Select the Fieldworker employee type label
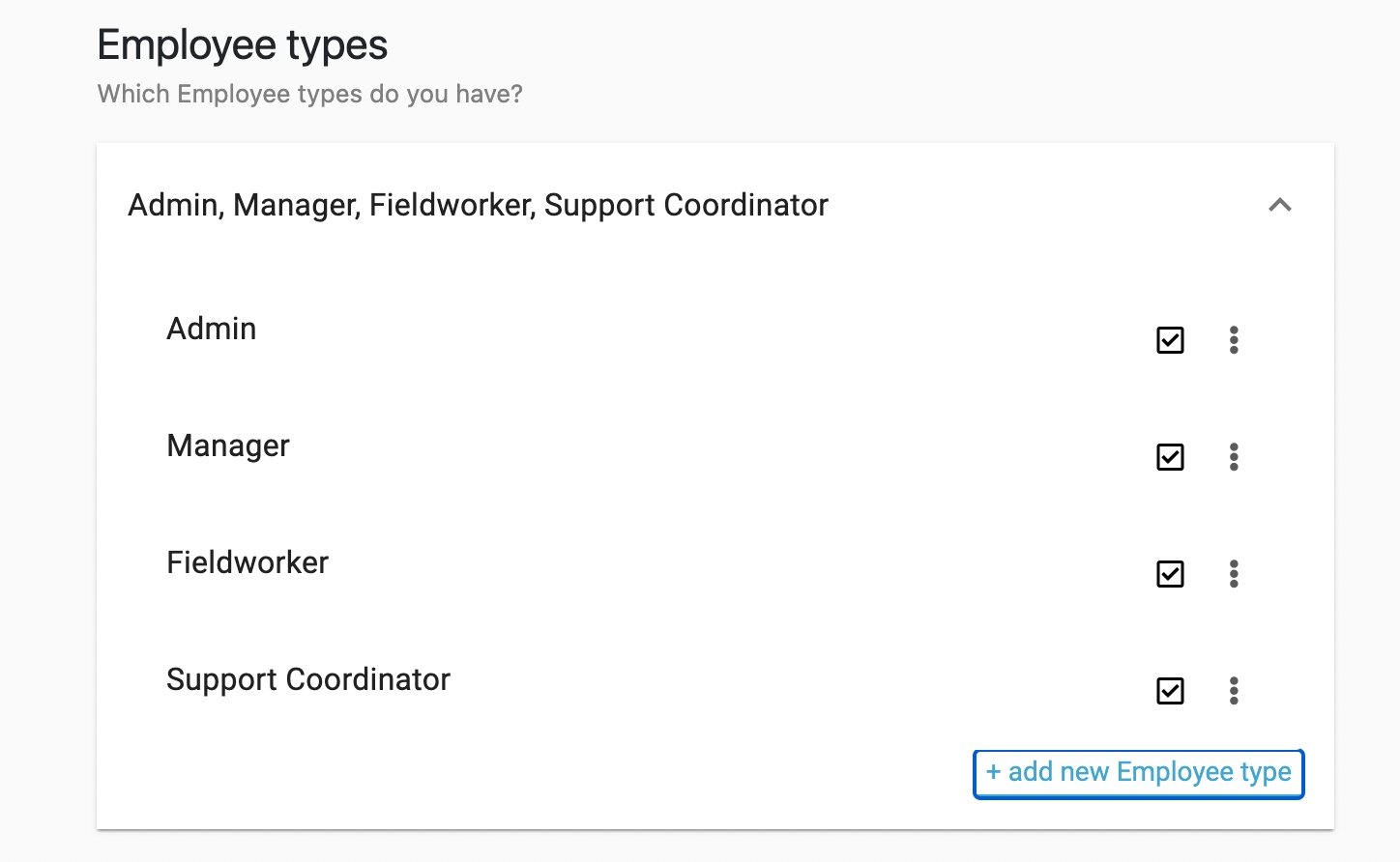Image resolution: width=1400 pixels, height=862 pixels. pos(248,562)
